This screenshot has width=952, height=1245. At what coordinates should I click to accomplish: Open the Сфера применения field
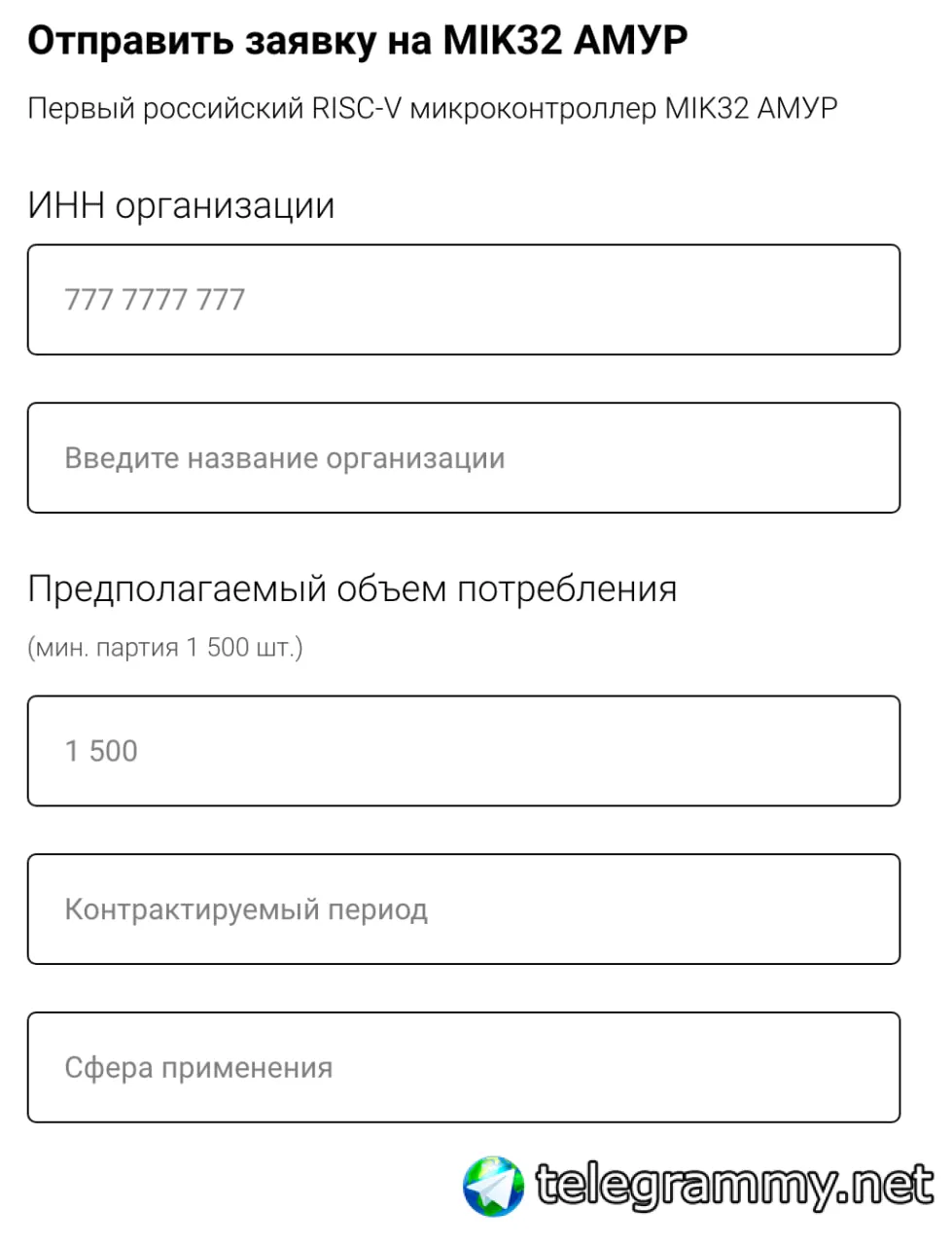pos(463,1068)
